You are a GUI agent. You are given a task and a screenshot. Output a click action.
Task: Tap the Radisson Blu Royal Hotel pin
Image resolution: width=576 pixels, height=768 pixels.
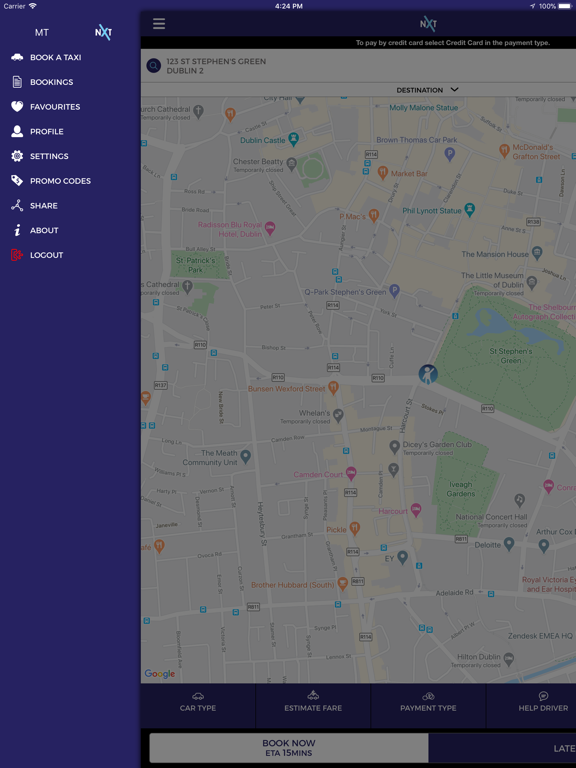pos(270,227)
